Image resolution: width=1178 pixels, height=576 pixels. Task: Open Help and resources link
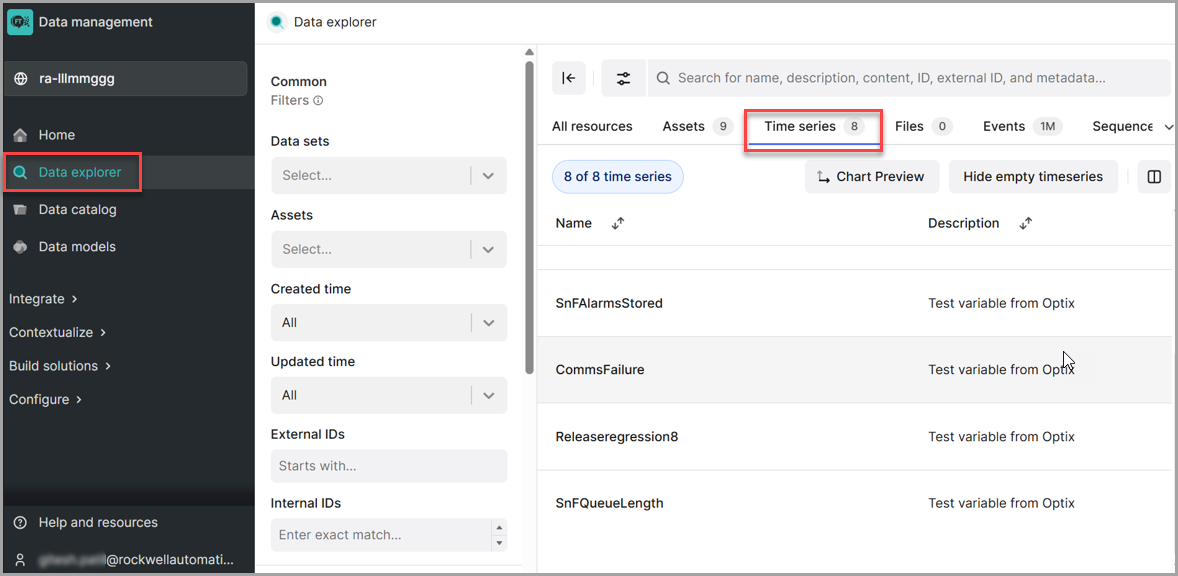(x=98, y=523)
